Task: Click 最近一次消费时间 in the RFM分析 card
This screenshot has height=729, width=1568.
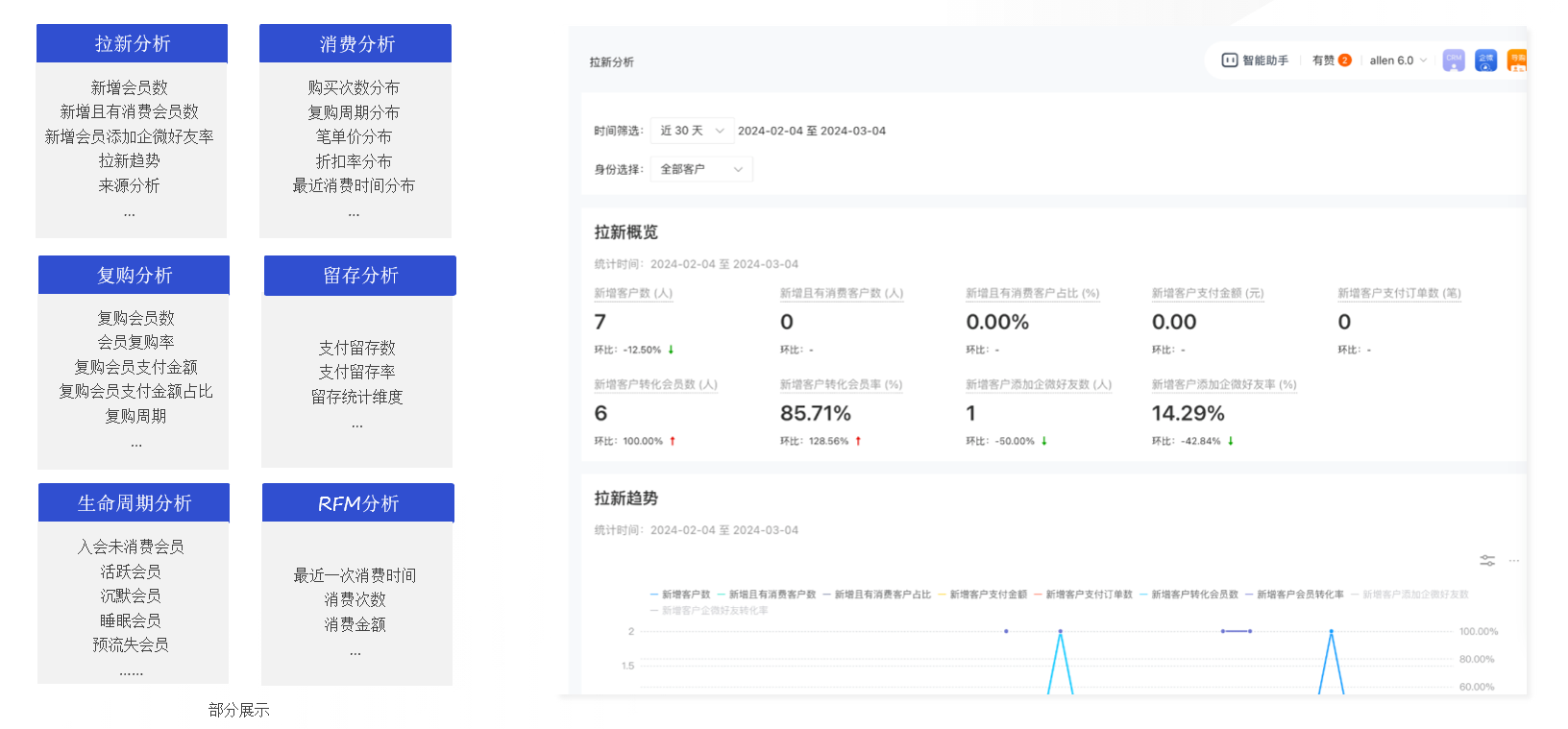Action: 355,575
